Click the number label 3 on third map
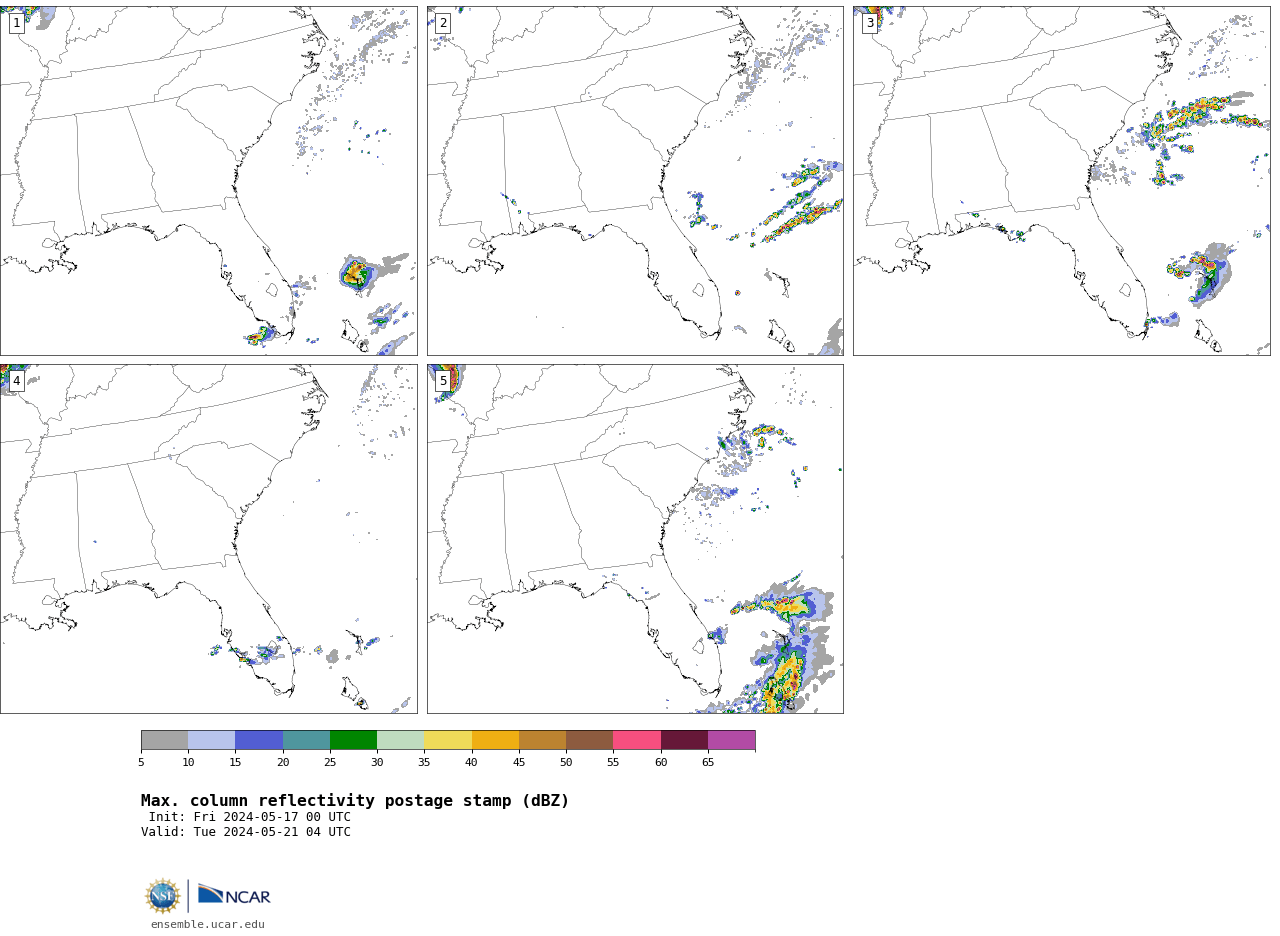The image size is (1280, 936). point(870,23)
